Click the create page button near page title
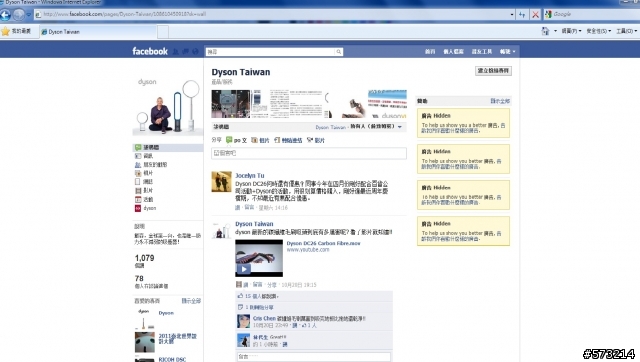This screenshot has height=362, width=640. click(493, 71)
